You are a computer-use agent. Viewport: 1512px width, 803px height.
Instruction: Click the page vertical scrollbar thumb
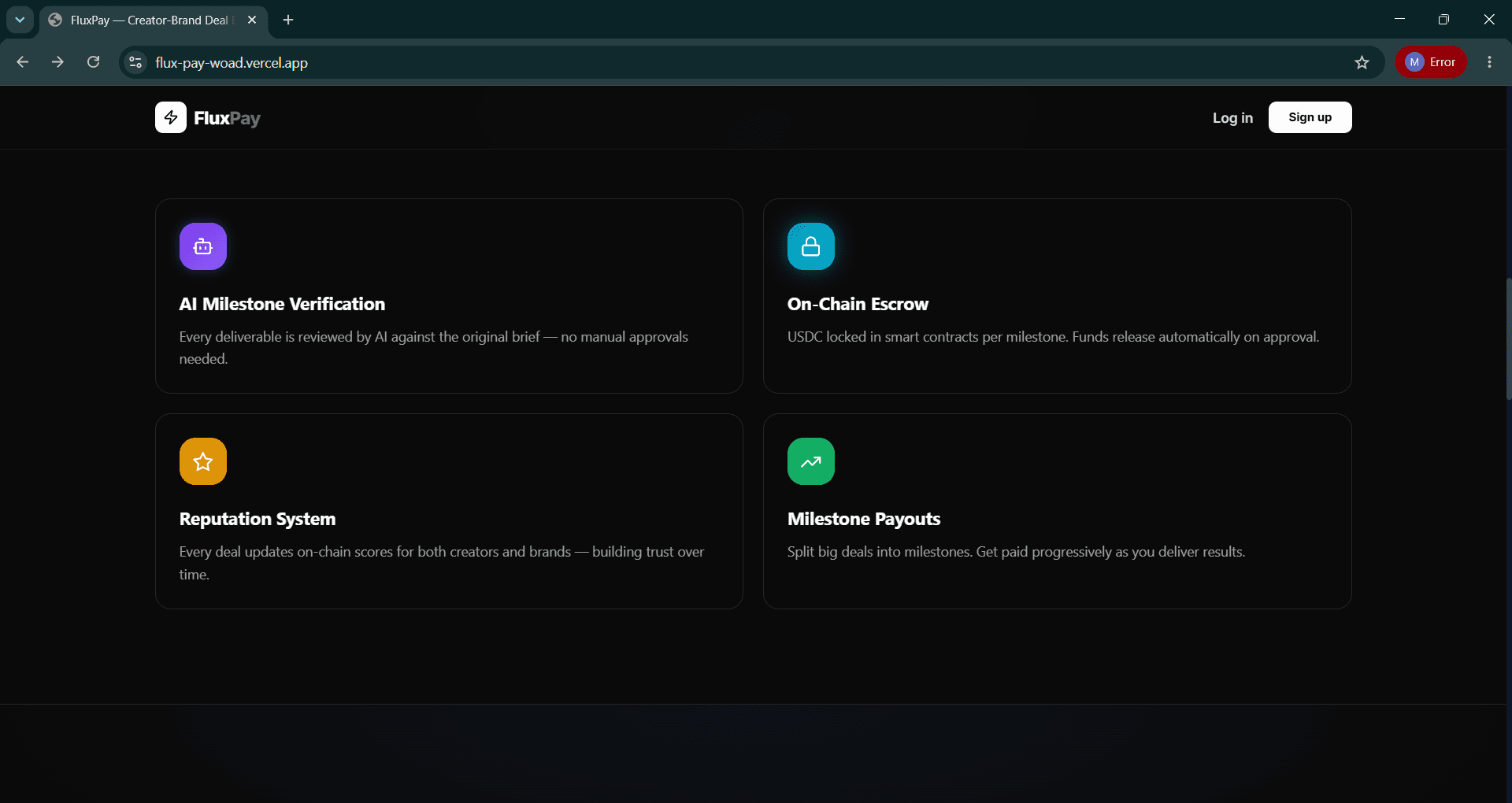click(1508, 339)
